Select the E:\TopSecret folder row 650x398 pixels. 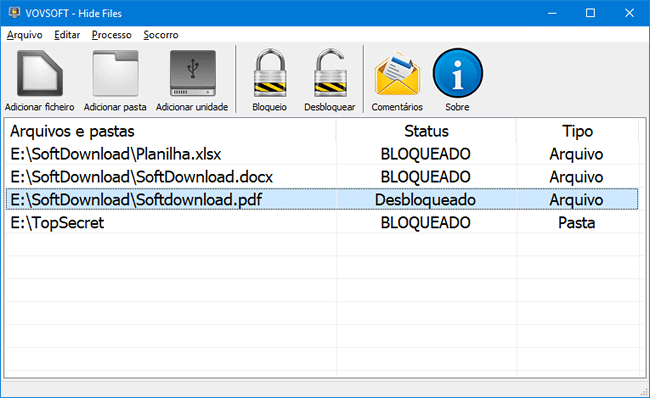[322, 223]
